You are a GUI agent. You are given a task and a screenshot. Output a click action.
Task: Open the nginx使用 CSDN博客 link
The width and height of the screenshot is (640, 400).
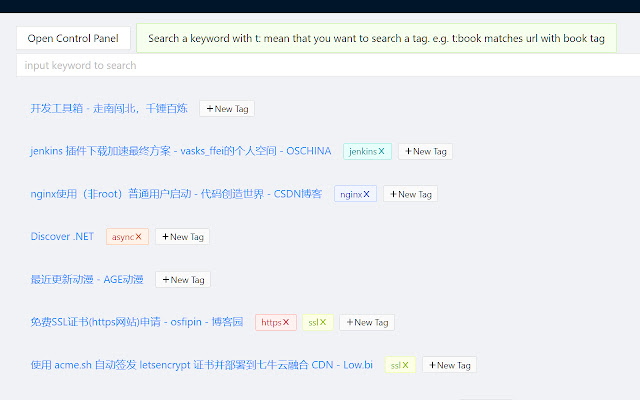pyautogui.click(x=176, y=194)
